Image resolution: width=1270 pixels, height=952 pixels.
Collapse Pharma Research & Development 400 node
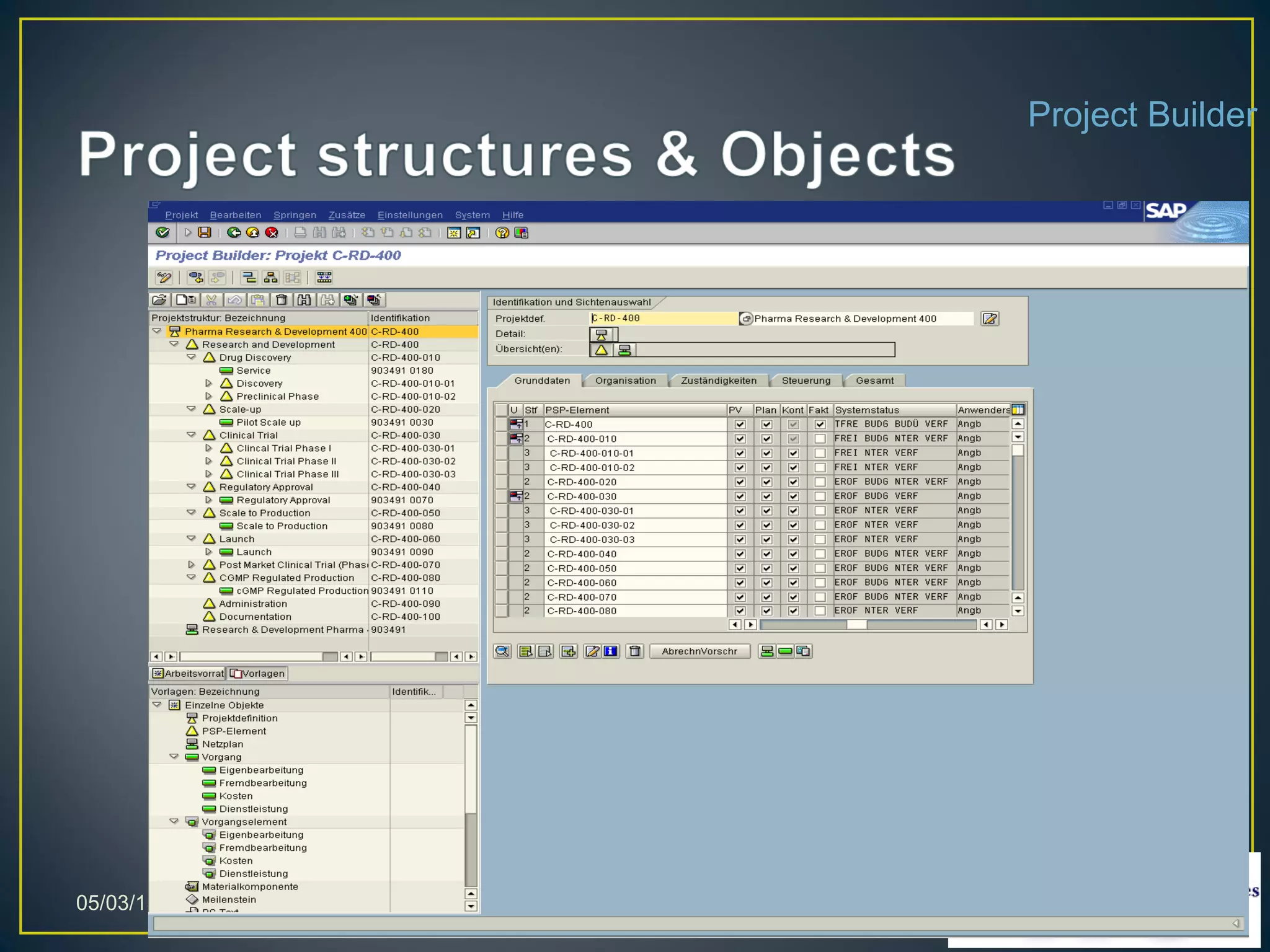[157, 332]
